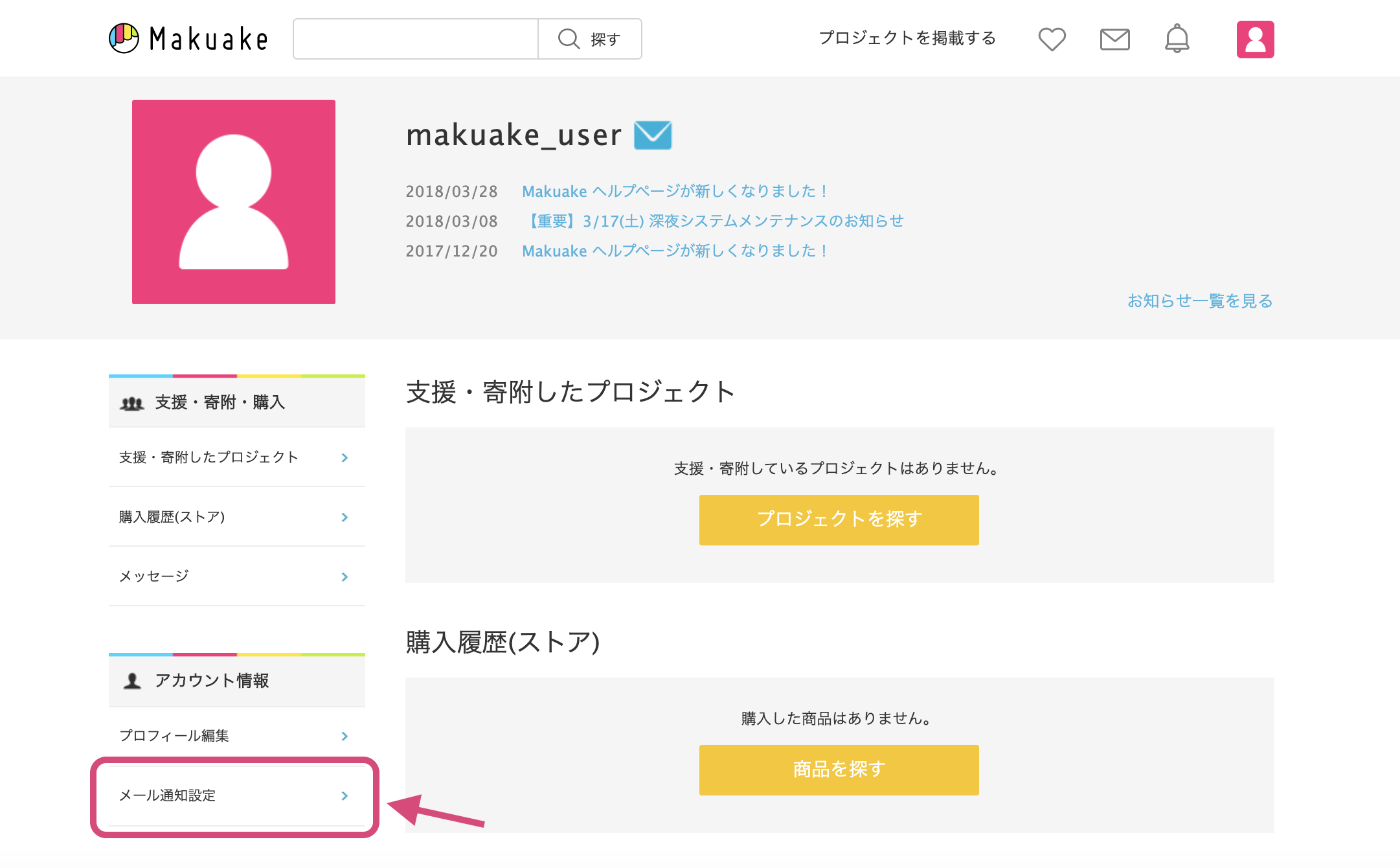Click アカウント情報 sidebar section header
The width and height of the screenshot is (1400, 868).
pyautogui.click(x=237, y=681)
